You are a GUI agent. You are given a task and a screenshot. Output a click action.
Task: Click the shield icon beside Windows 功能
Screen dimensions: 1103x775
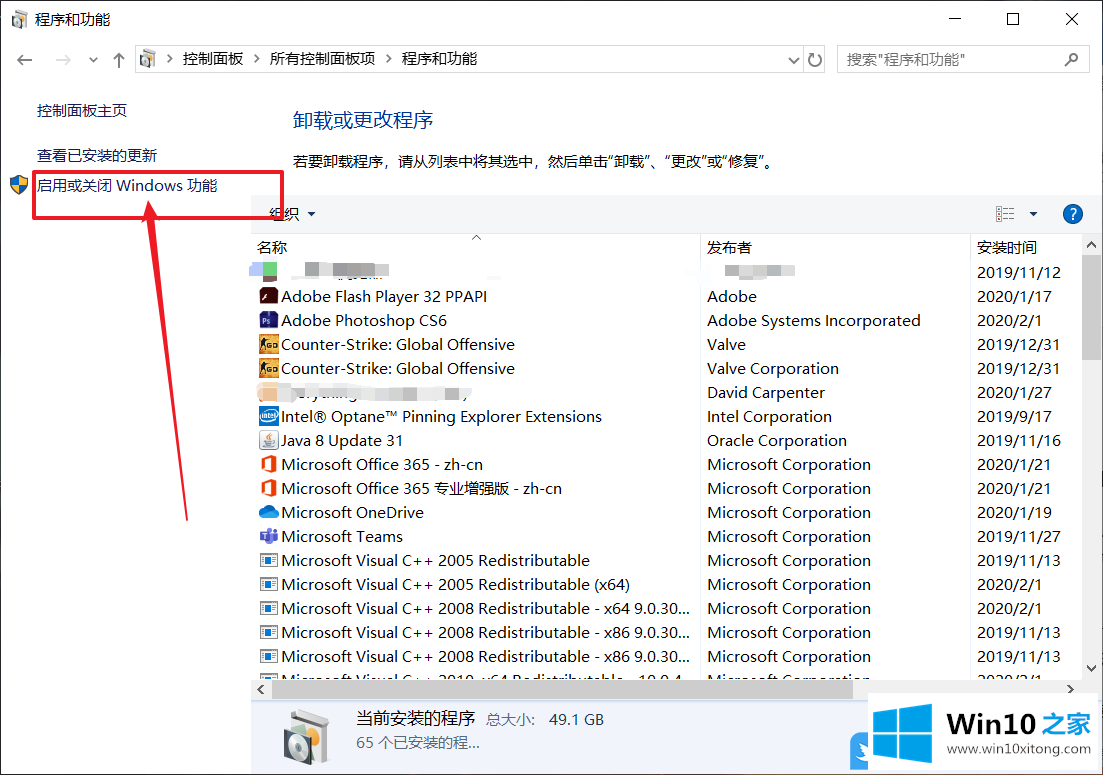point(19,185)
